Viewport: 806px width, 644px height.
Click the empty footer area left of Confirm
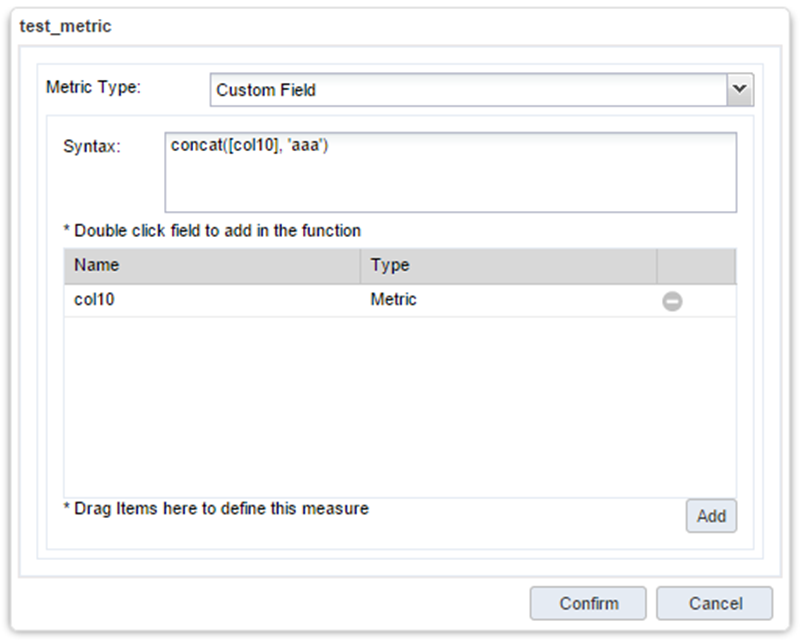[270, 603]
